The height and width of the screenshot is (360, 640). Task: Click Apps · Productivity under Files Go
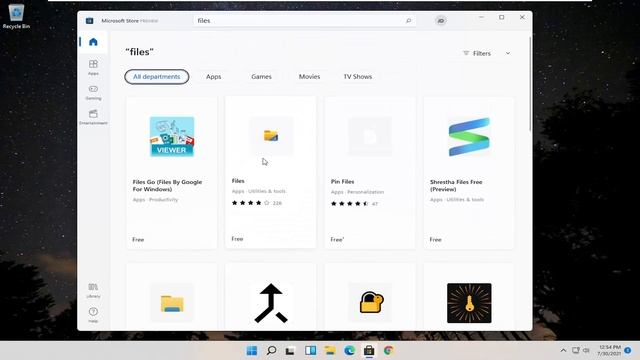[155, 200]
